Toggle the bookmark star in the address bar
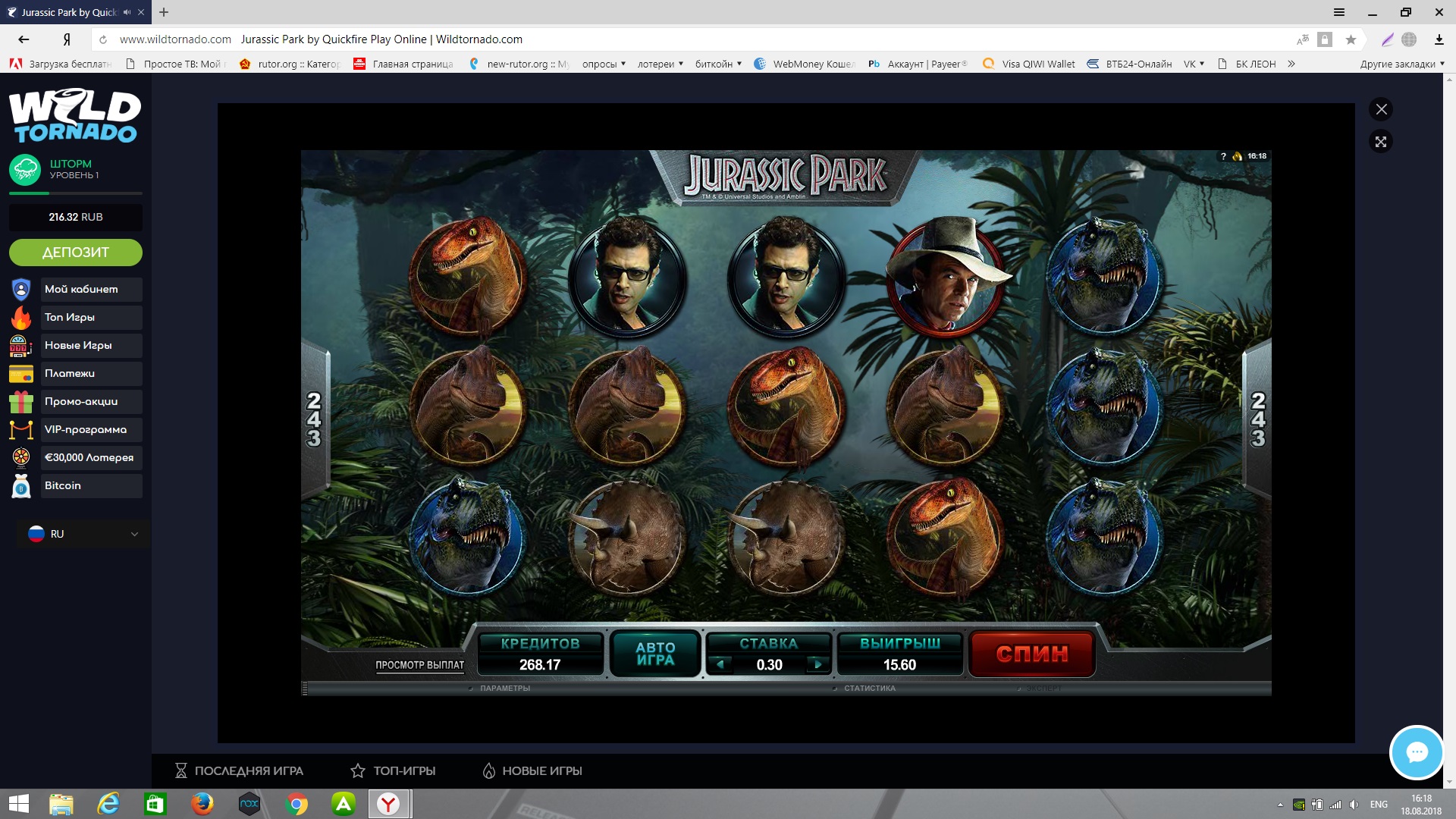Image resolution: width=1456 pixels, height=819 pixels. pyautogui.click(x=1351, y=39)
